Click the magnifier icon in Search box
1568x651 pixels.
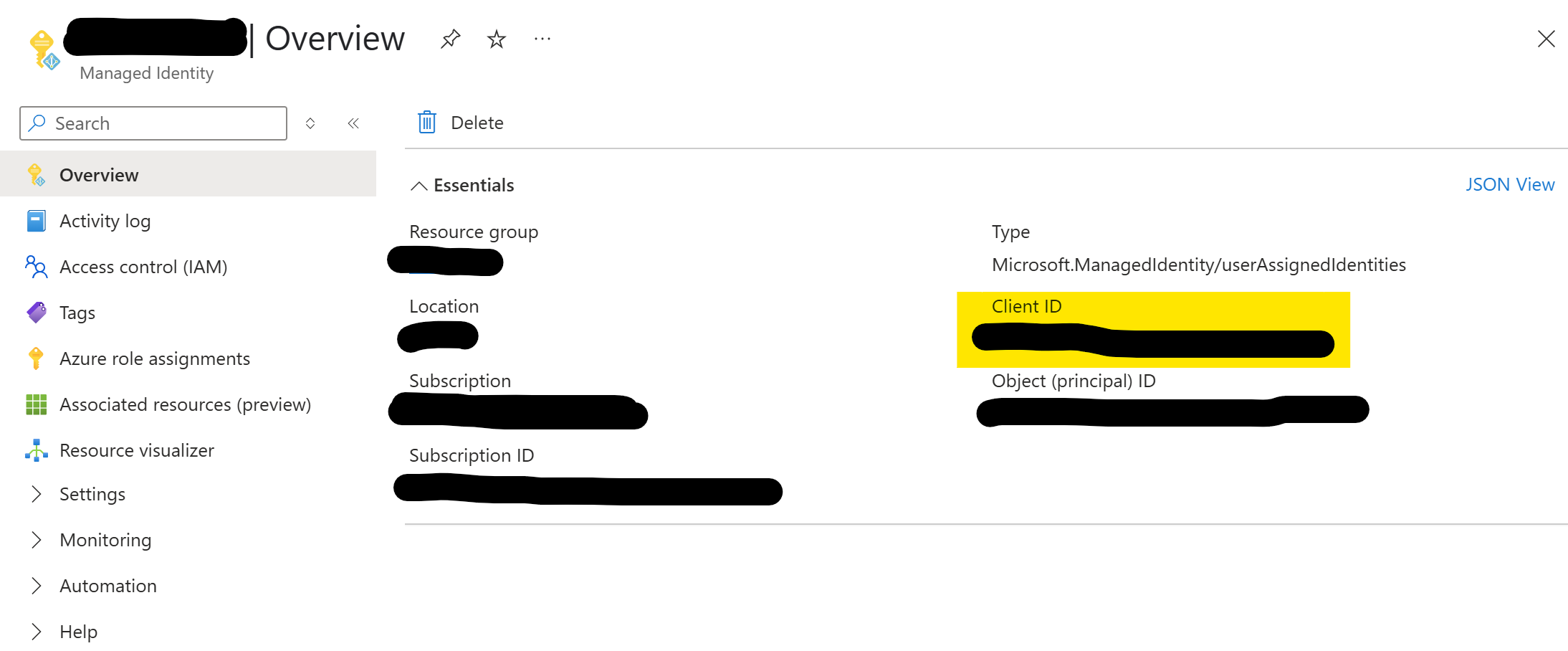click(37, 123)
